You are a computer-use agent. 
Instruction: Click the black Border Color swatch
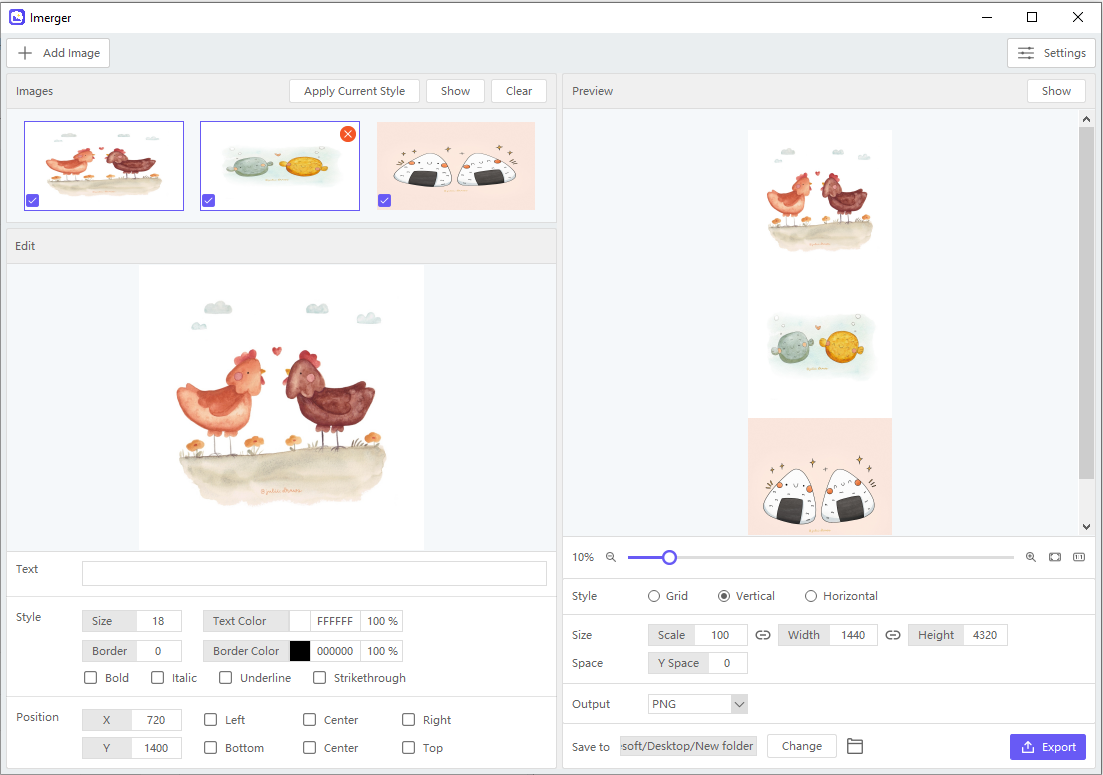pyautogui.click(x=300, y=651)
